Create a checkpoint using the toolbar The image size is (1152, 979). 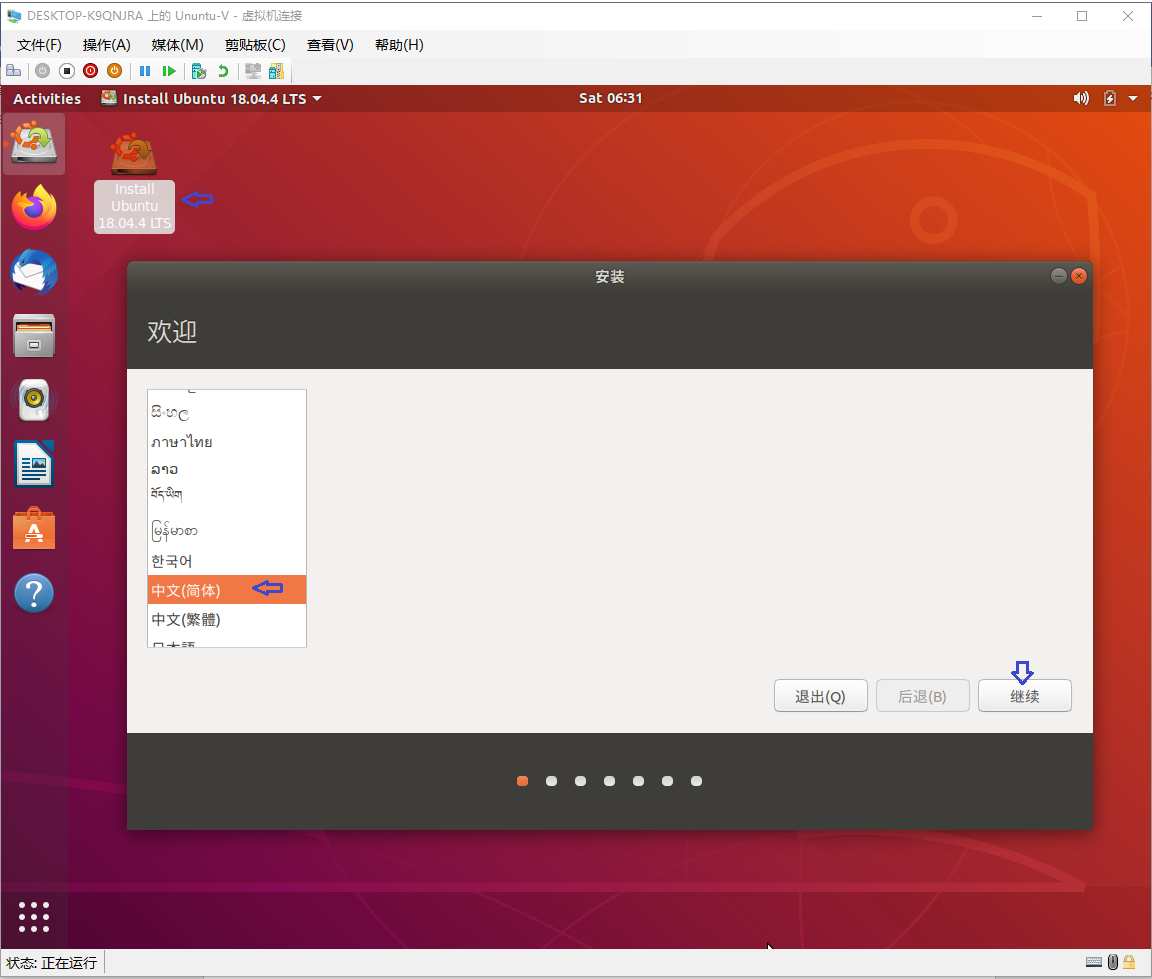[x=199, y=70]
